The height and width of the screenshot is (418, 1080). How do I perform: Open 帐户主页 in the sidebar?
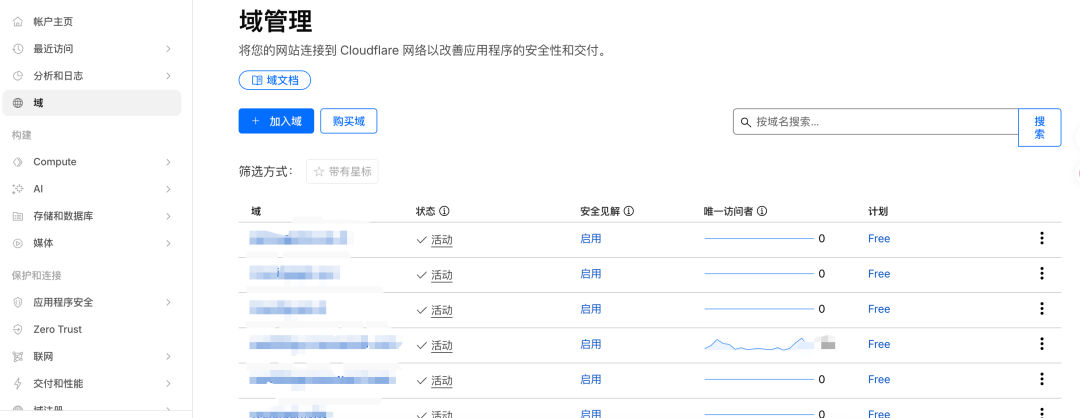pyautogui.click(x=92, y=22)
